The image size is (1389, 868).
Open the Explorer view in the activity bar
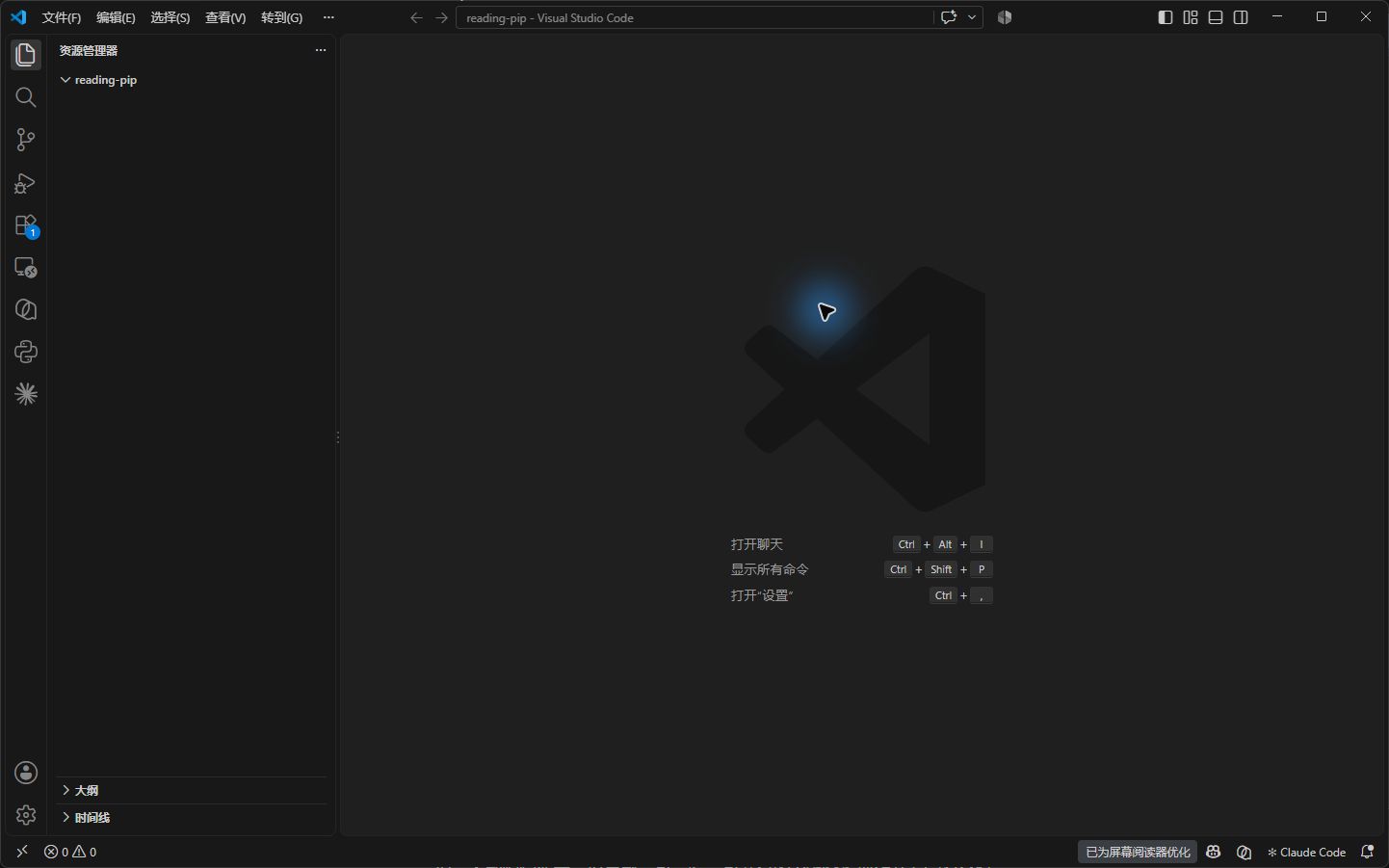click(26, 55)
